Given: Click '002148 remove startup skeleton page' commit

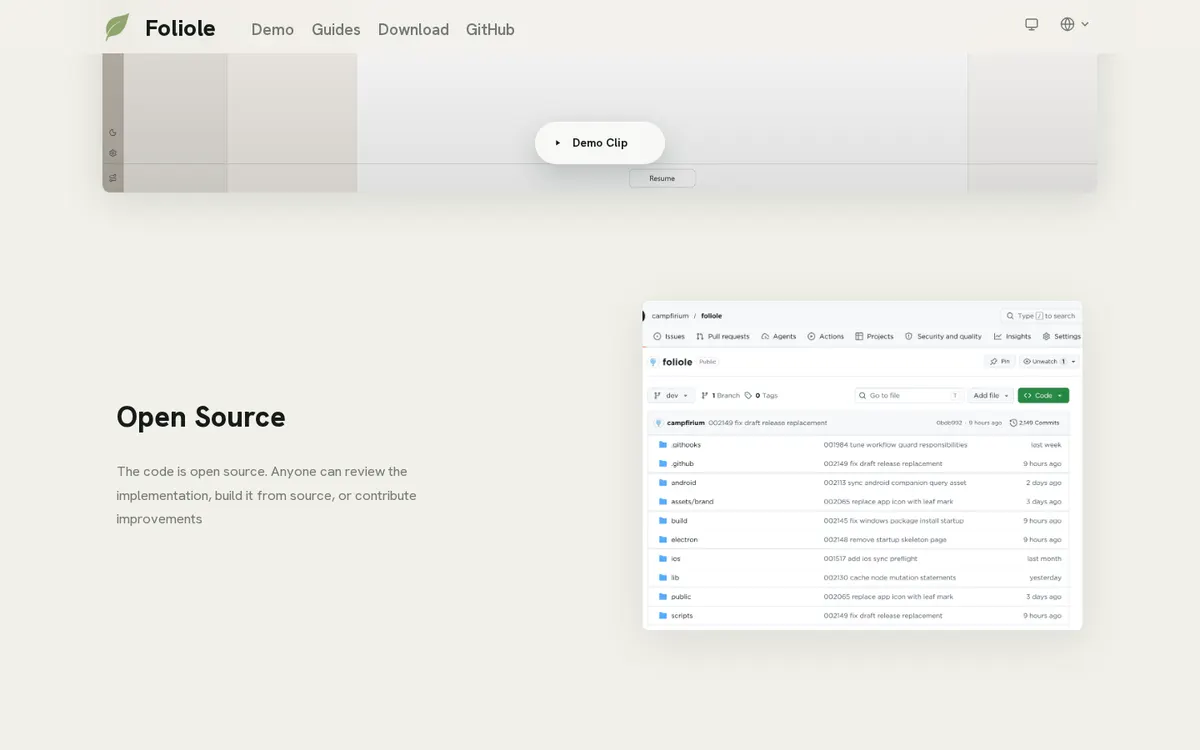Looking at the screenshot, I should click(885, 540).
